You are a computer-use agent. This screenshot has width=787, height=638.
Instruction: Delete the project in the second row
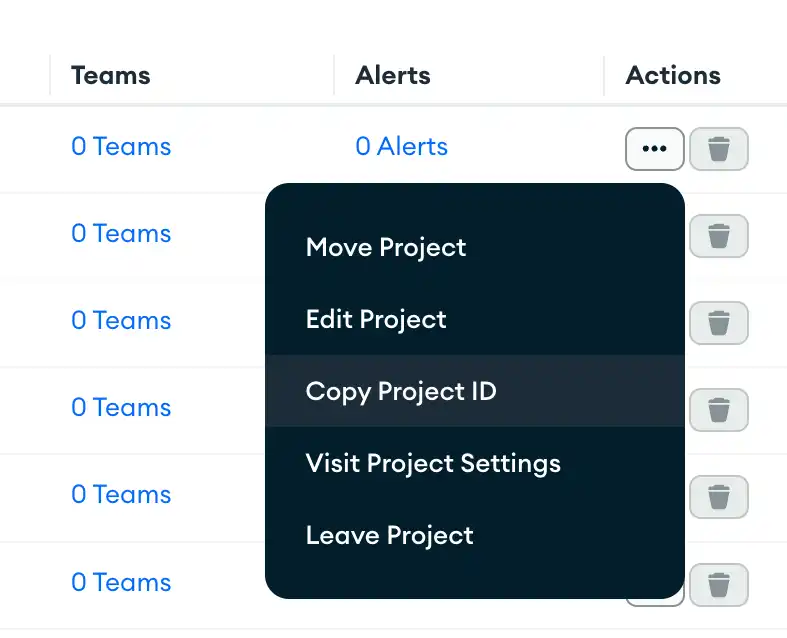[719, 236]
